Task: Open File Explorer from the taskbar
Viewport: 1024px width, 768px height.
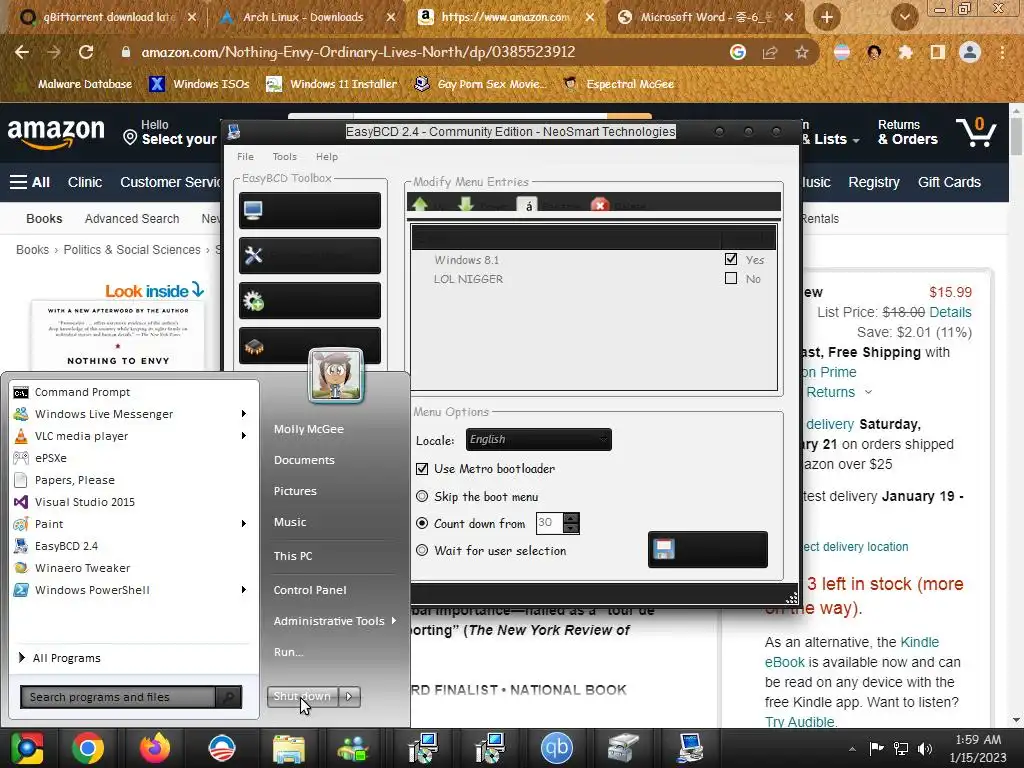Action: [x=289, y=748]
